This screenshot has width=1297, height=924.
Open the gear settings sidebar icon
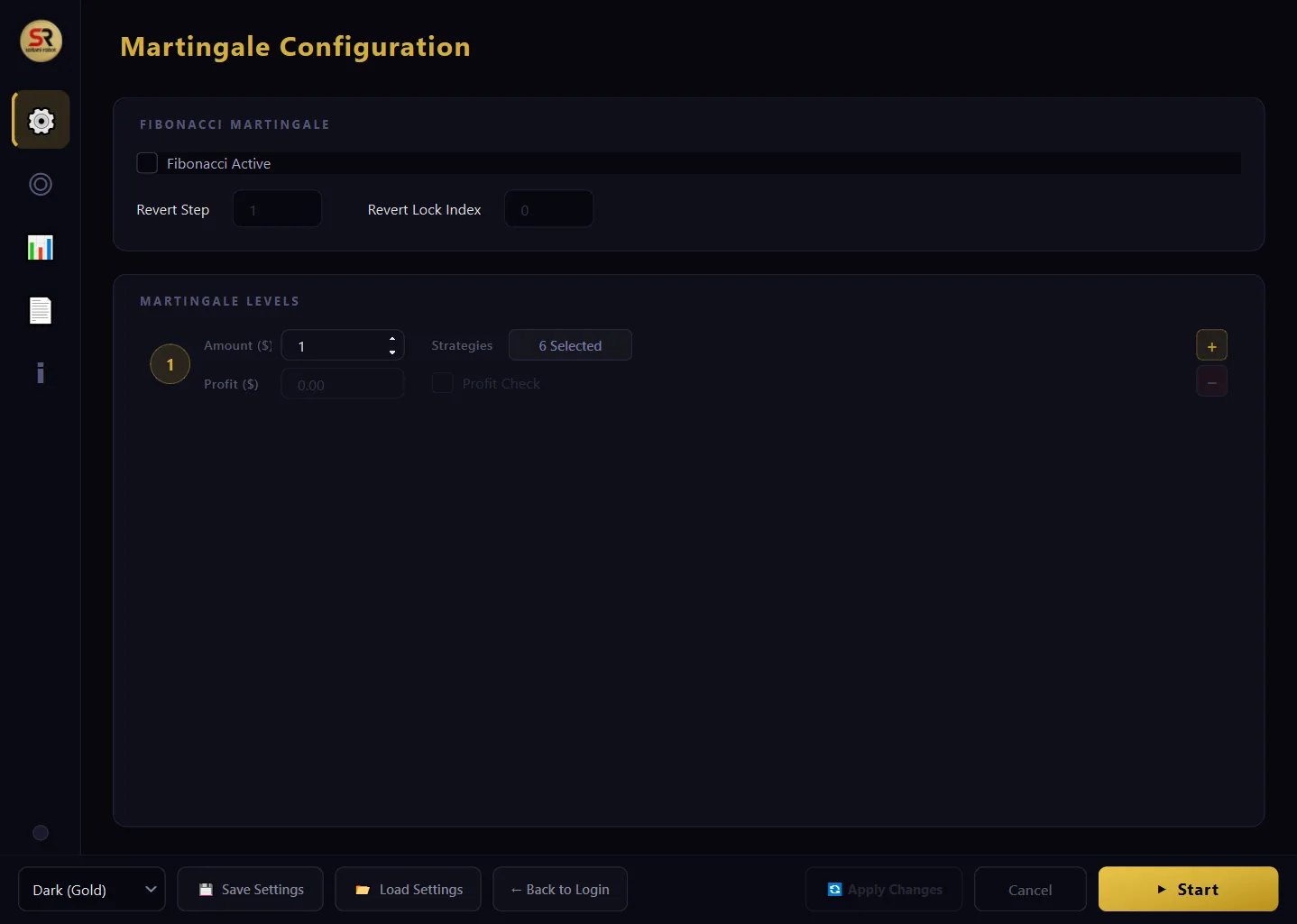click(x=41, y=120)
